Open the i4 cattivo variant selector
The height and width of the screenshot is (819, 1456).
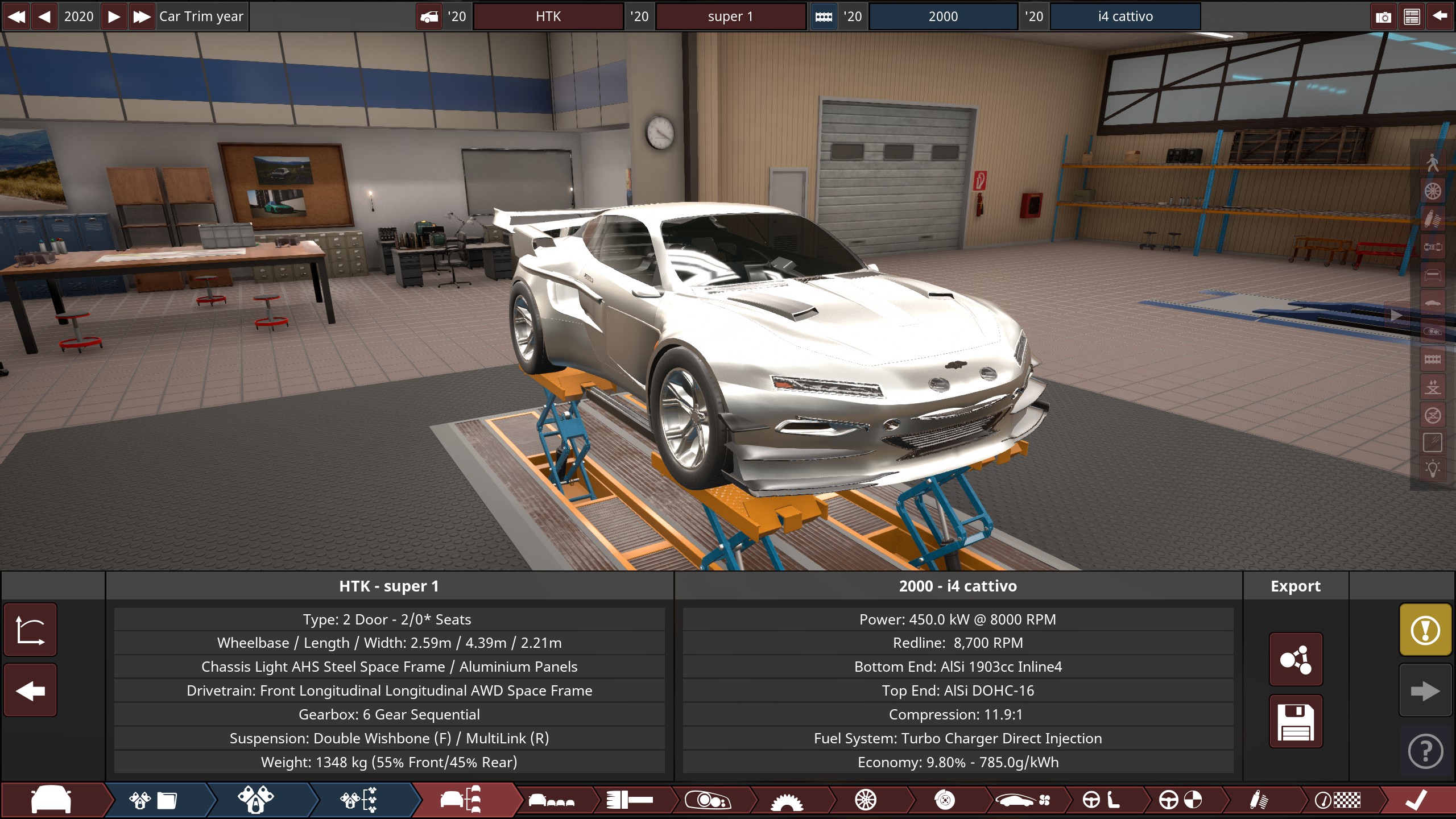[x=1125, y=16]
